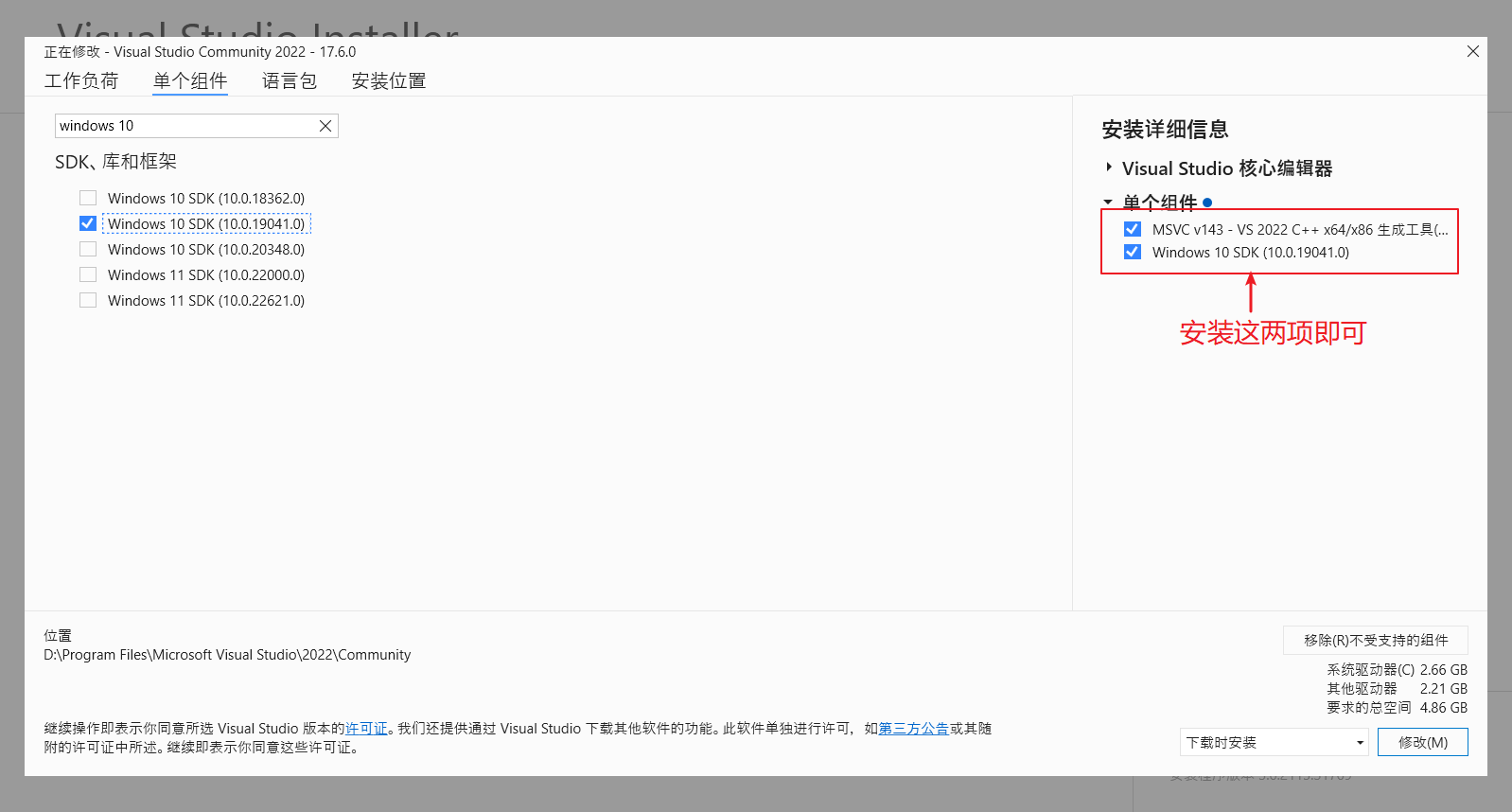Open the 语言包 tab
Viewport: 1512px width, 812px height.
click(290, 80)
